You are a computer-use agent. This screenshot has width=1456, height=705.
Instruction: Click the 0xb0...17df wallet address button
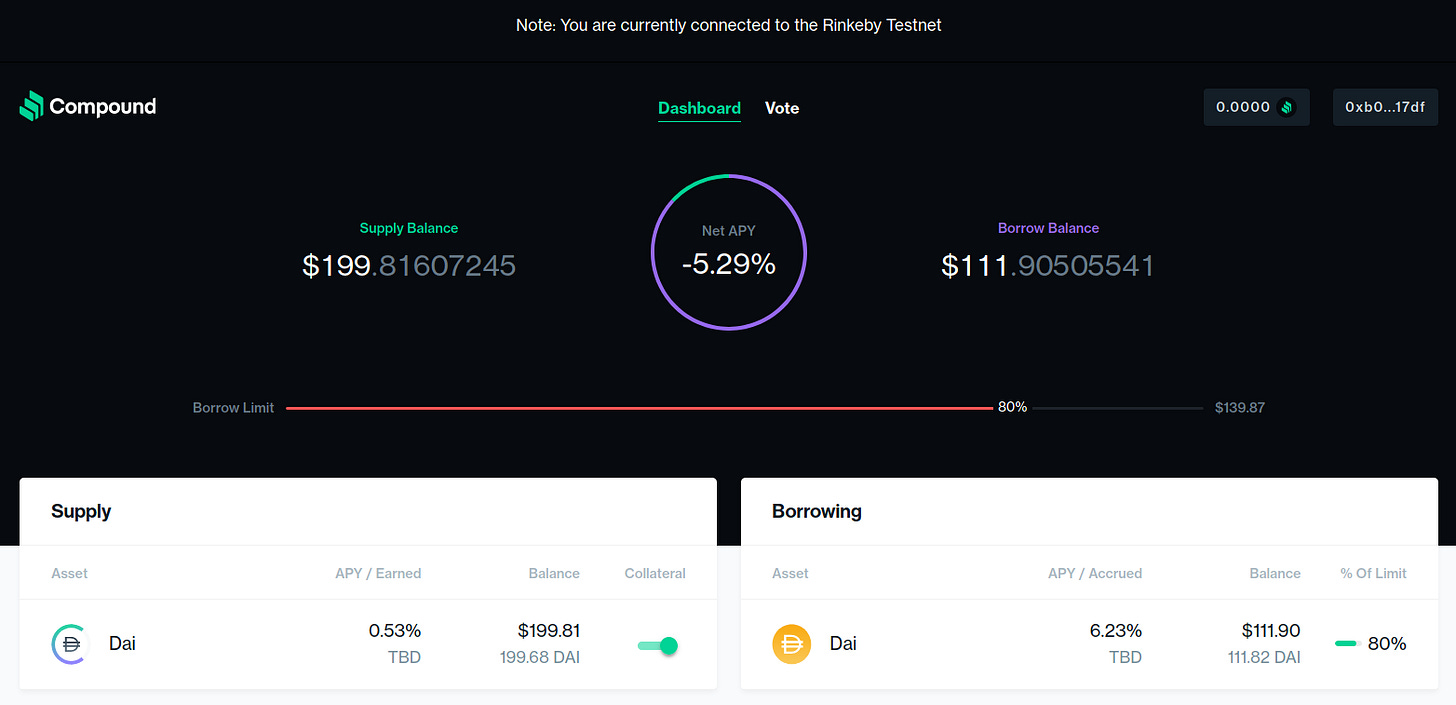(x=1385, y=107)
